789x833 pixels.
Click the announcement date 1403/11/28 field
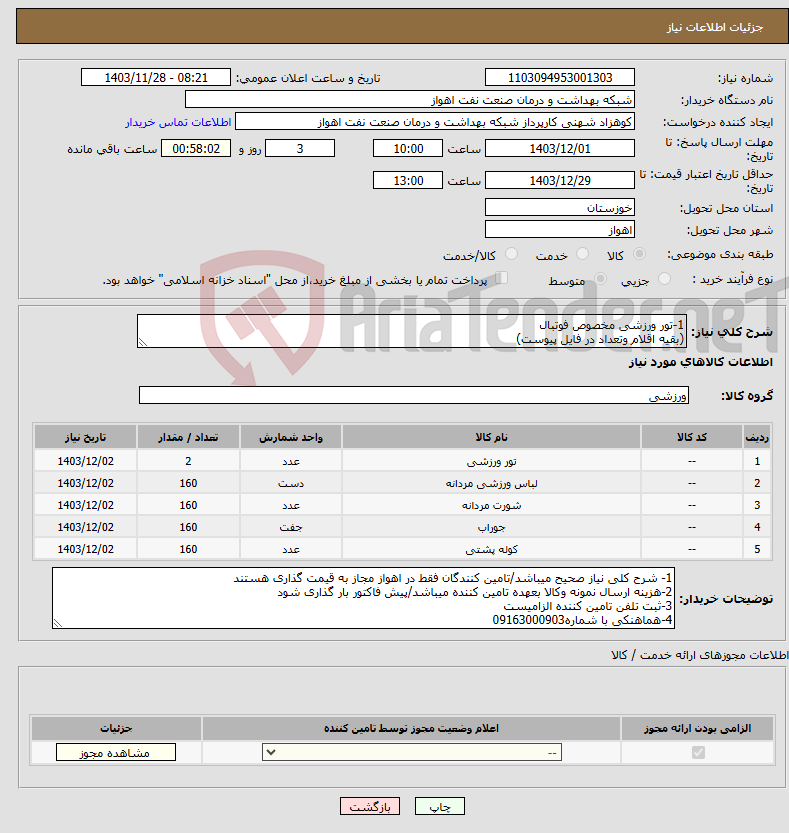coord(156,78)
